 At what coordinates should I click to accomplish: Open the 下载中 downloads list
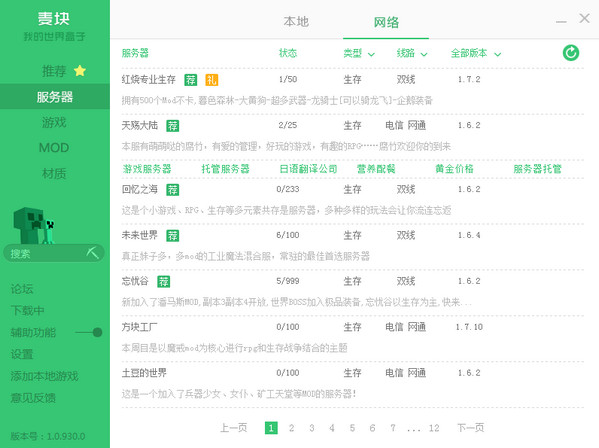[28, 311]
